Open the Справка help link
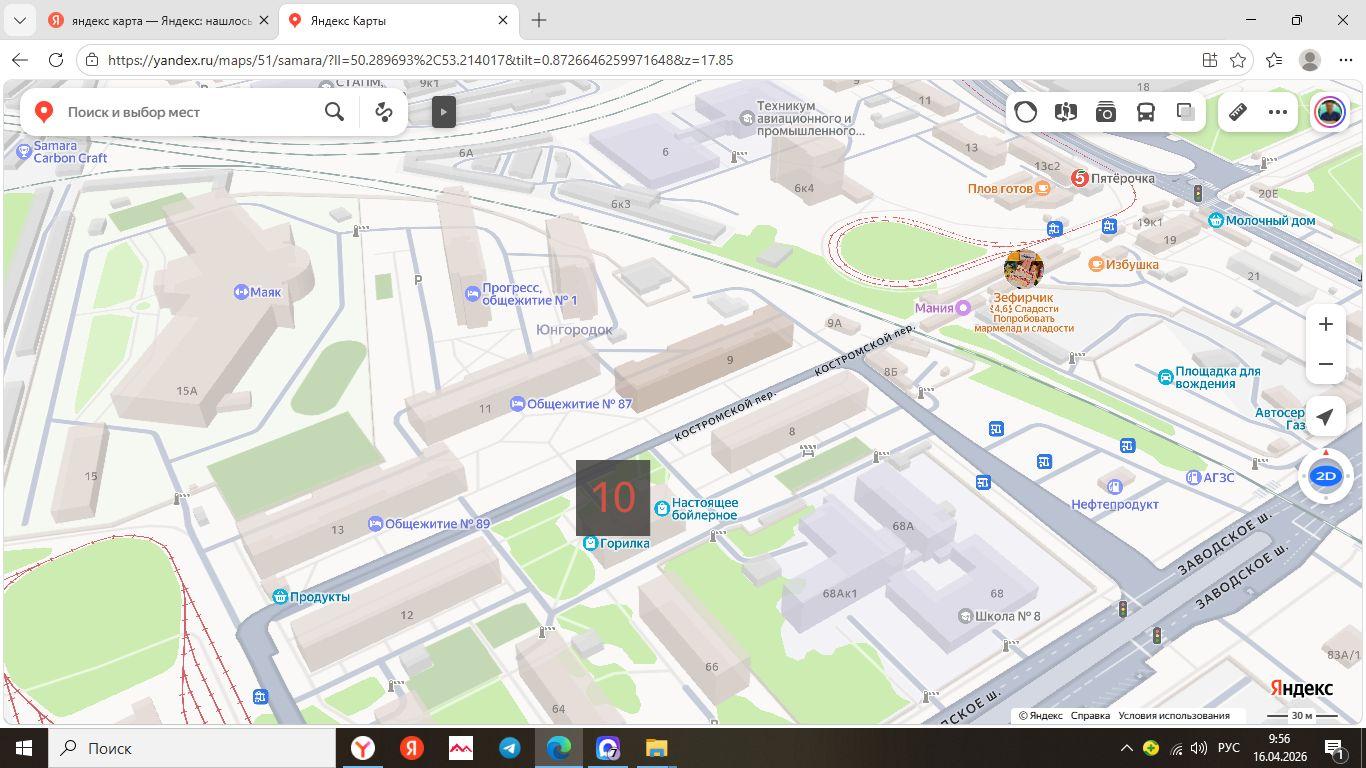The height and width of the screenshot is (768, 1366). pos(1090,715)
